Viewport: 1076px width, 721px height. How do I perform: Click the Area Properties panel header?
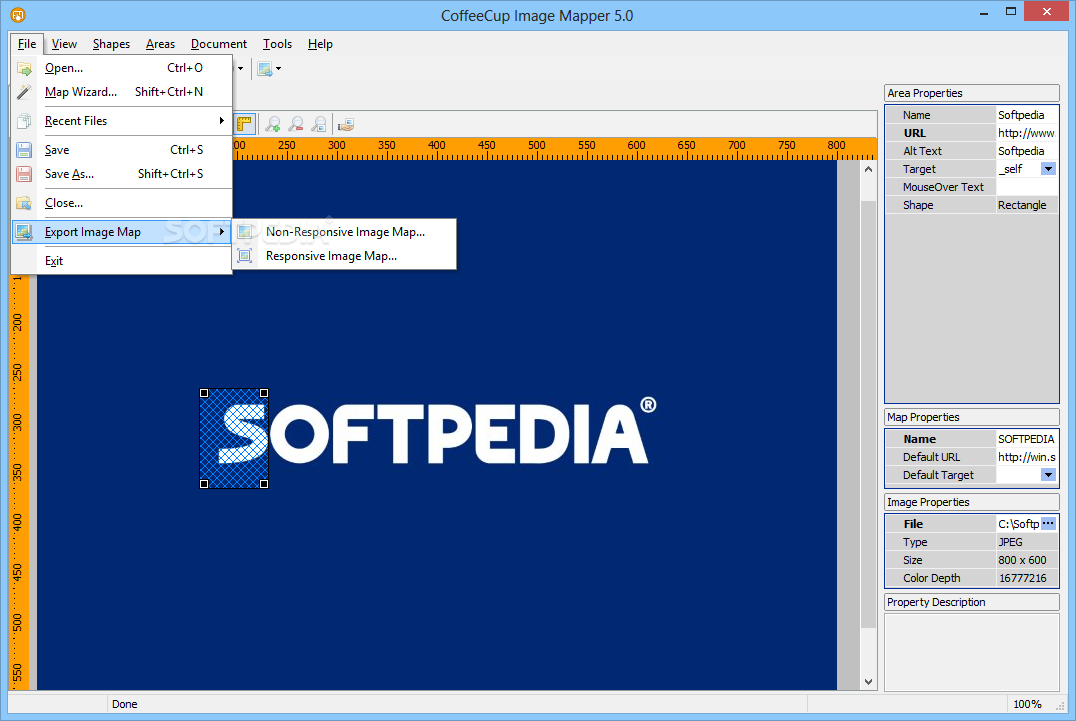click(x=972, y=93)
